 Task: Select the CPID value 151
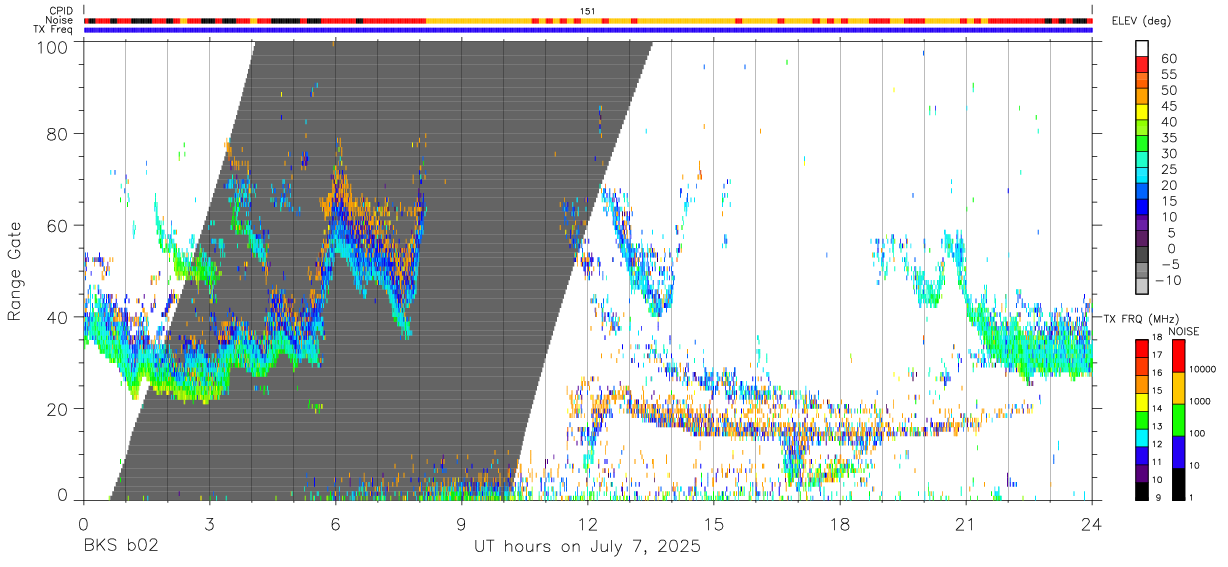point(587,11)
